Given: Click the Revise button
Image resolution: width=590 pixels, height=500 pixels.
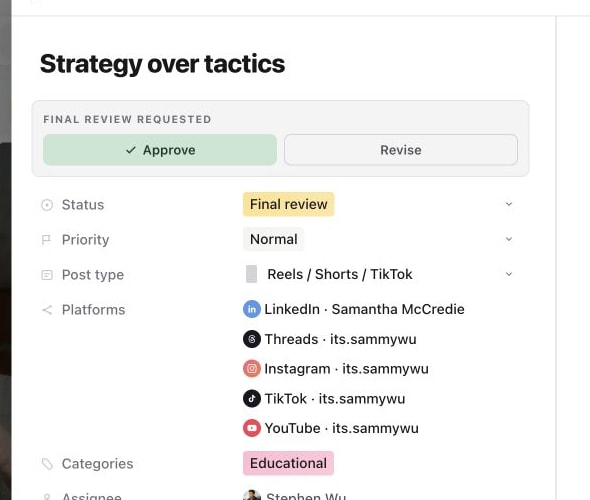Looking at the screenshot, I should click(x=401, y=150).
